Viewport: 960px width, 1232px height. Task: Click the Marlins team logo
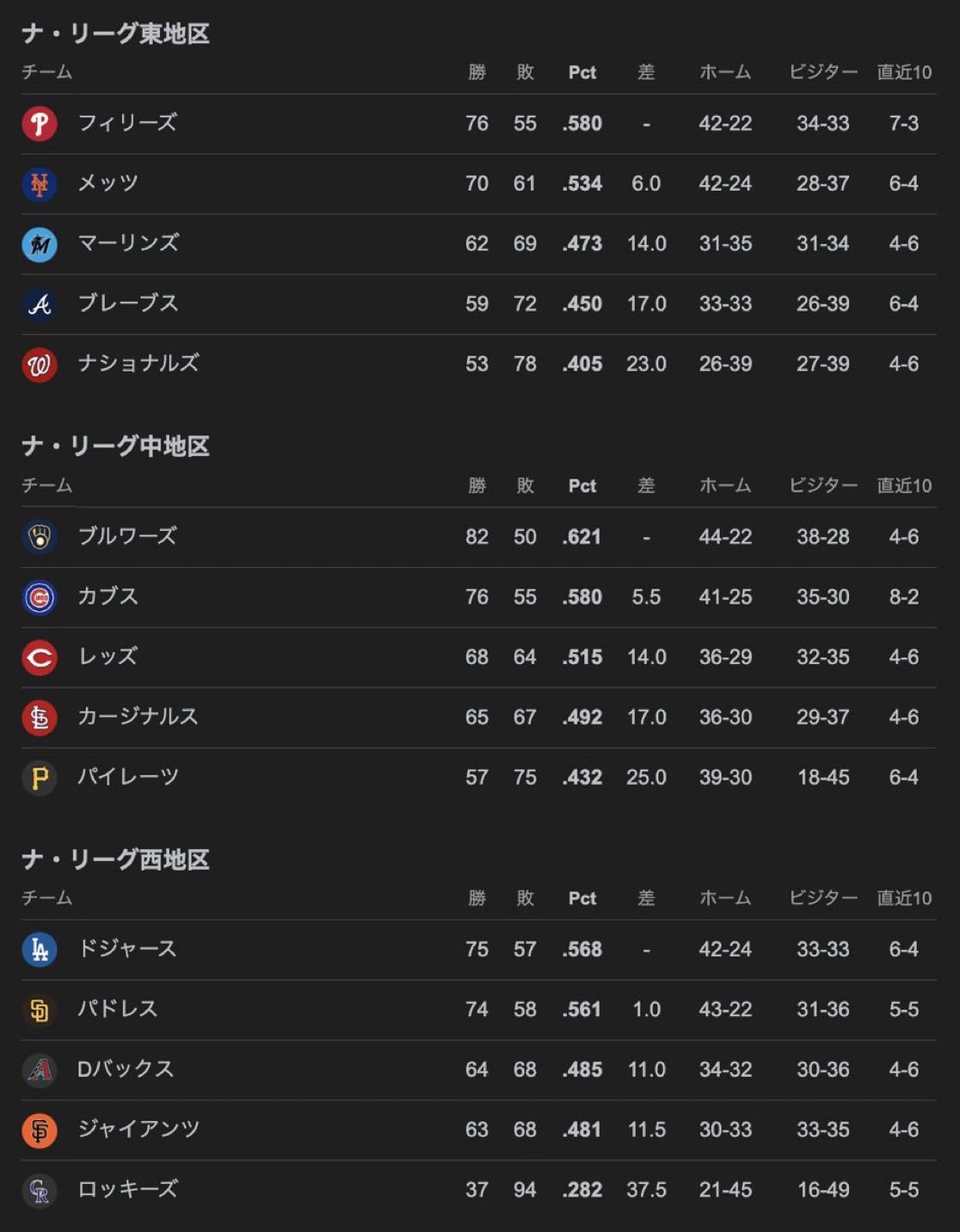coord(40,244)
